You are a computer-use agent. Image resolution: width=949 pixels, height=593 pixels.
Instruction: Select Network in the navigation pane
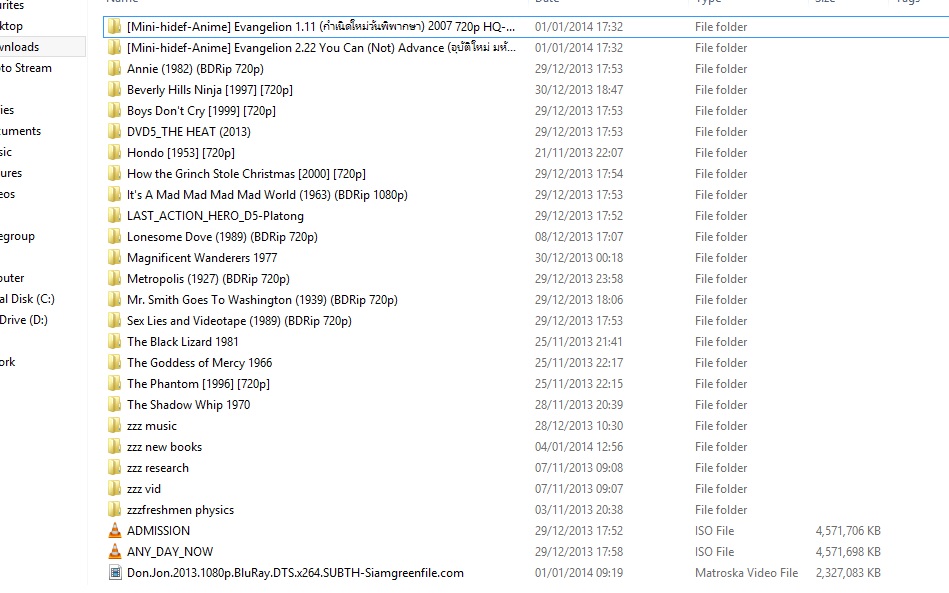[x=7, y=362]
